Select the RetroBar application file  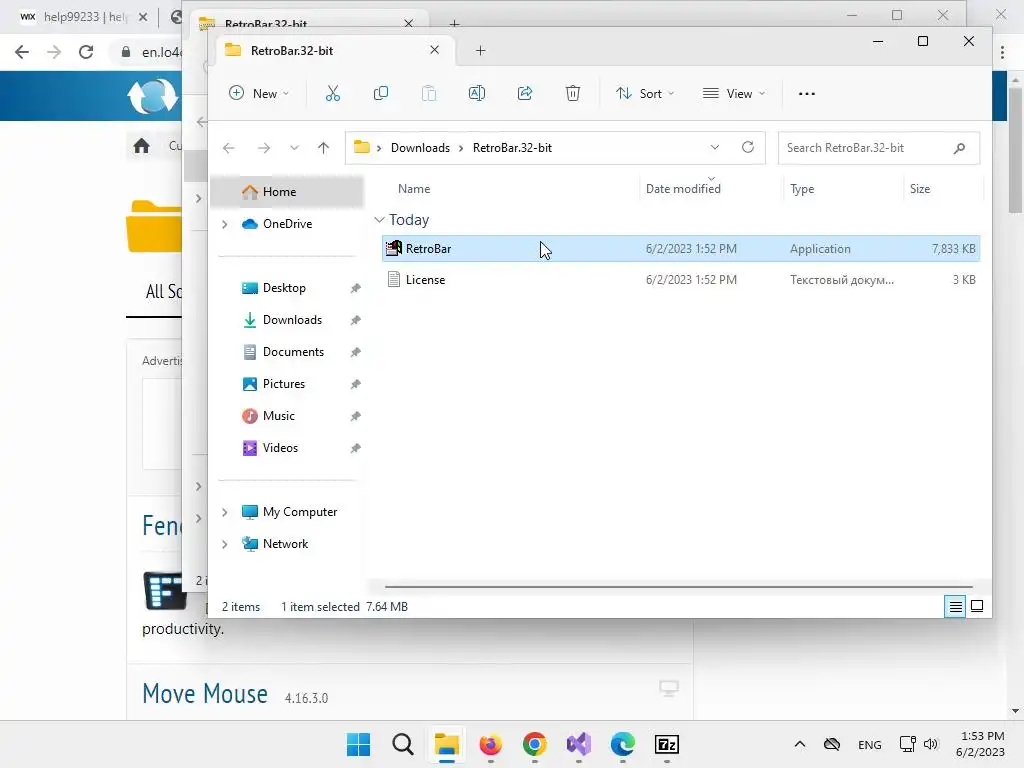(680, 249)
